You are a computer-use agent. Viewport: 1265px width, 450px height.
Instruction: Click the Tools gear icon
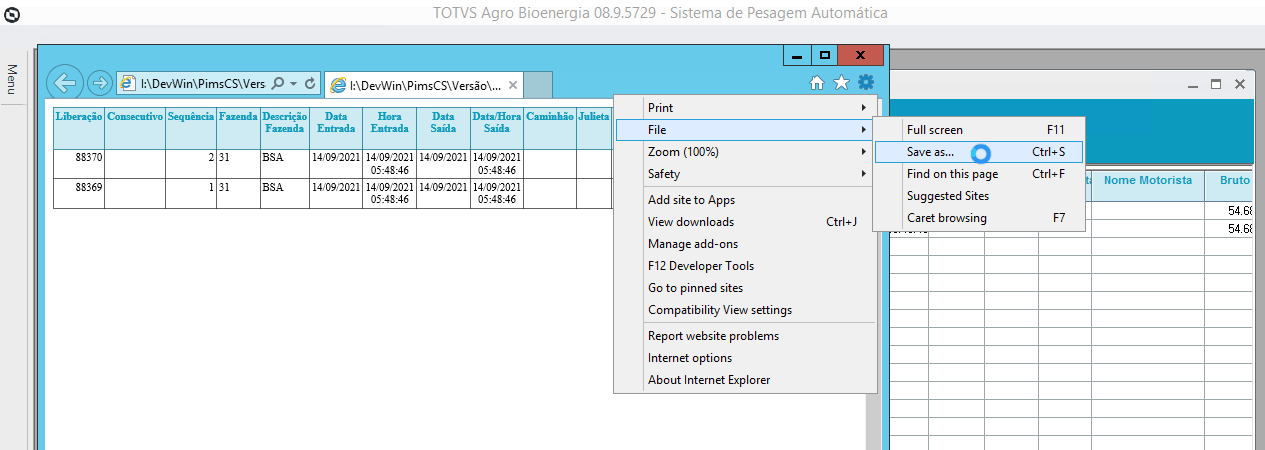pos(866,83)
